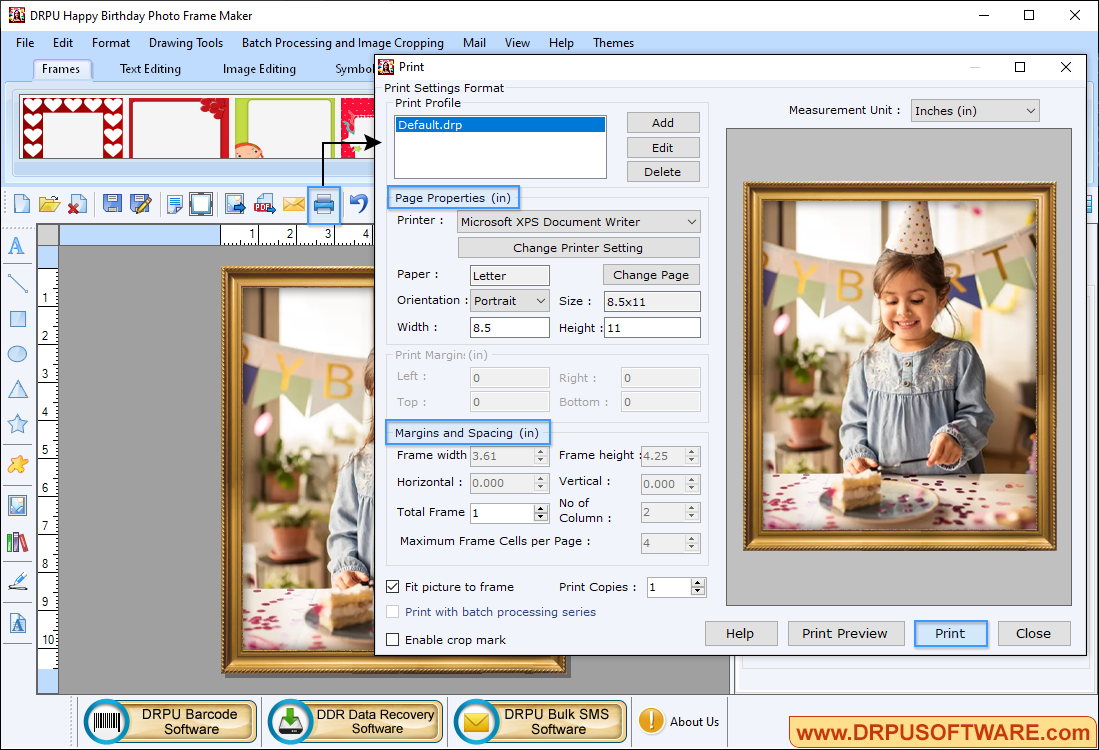Enable crop mark option
Image resolution: width=1099 pixels, height=750 pixels.
tap(392, 639)
